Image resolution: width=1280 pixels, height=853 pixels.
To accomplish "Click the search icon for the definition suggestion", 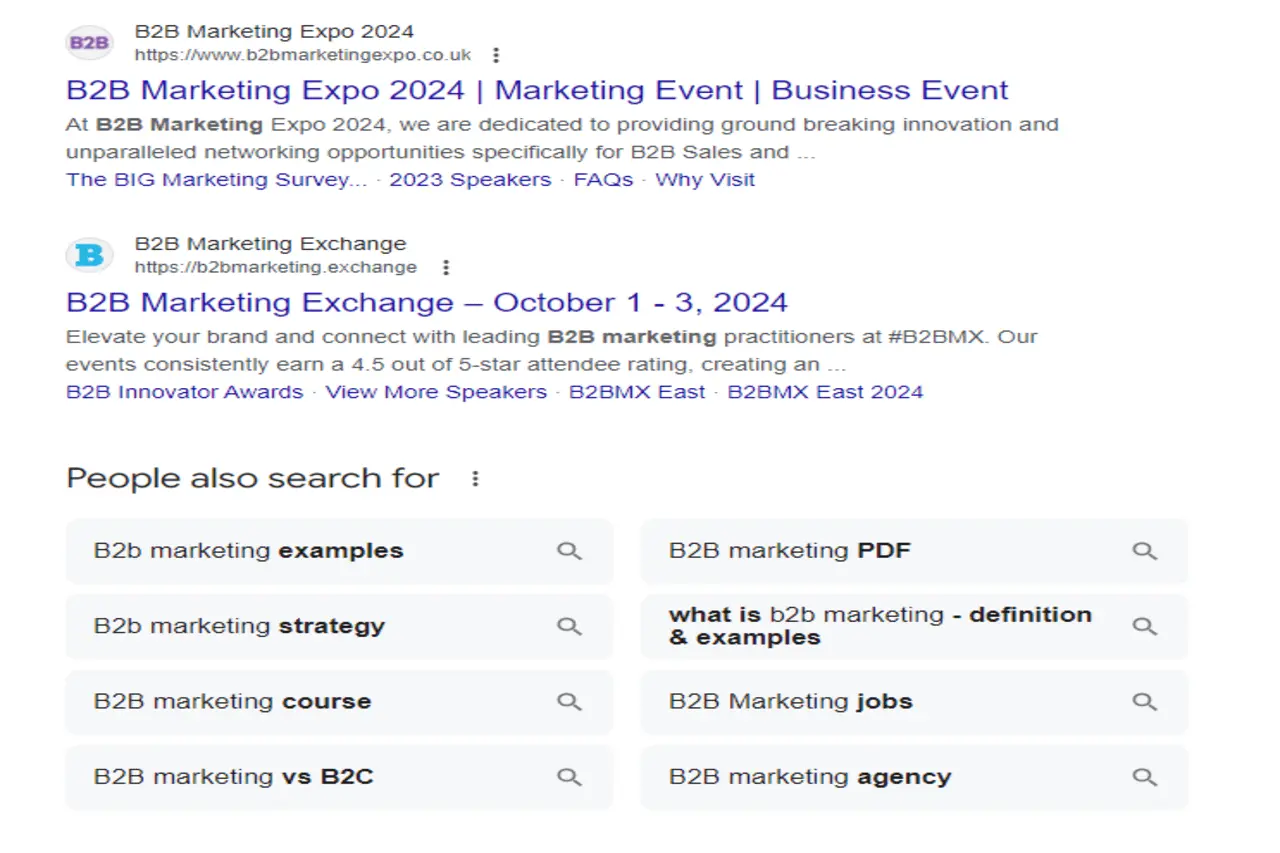I will coord(1144,626).
